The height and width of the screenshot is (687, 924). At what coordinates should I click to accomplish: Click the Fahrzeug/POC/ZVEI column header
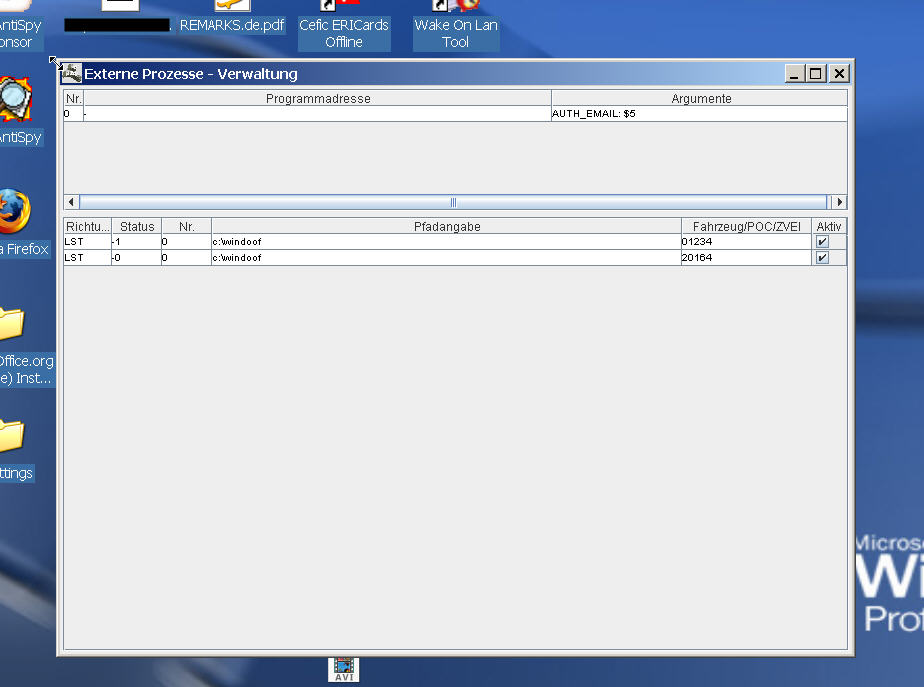pos(746,227)
